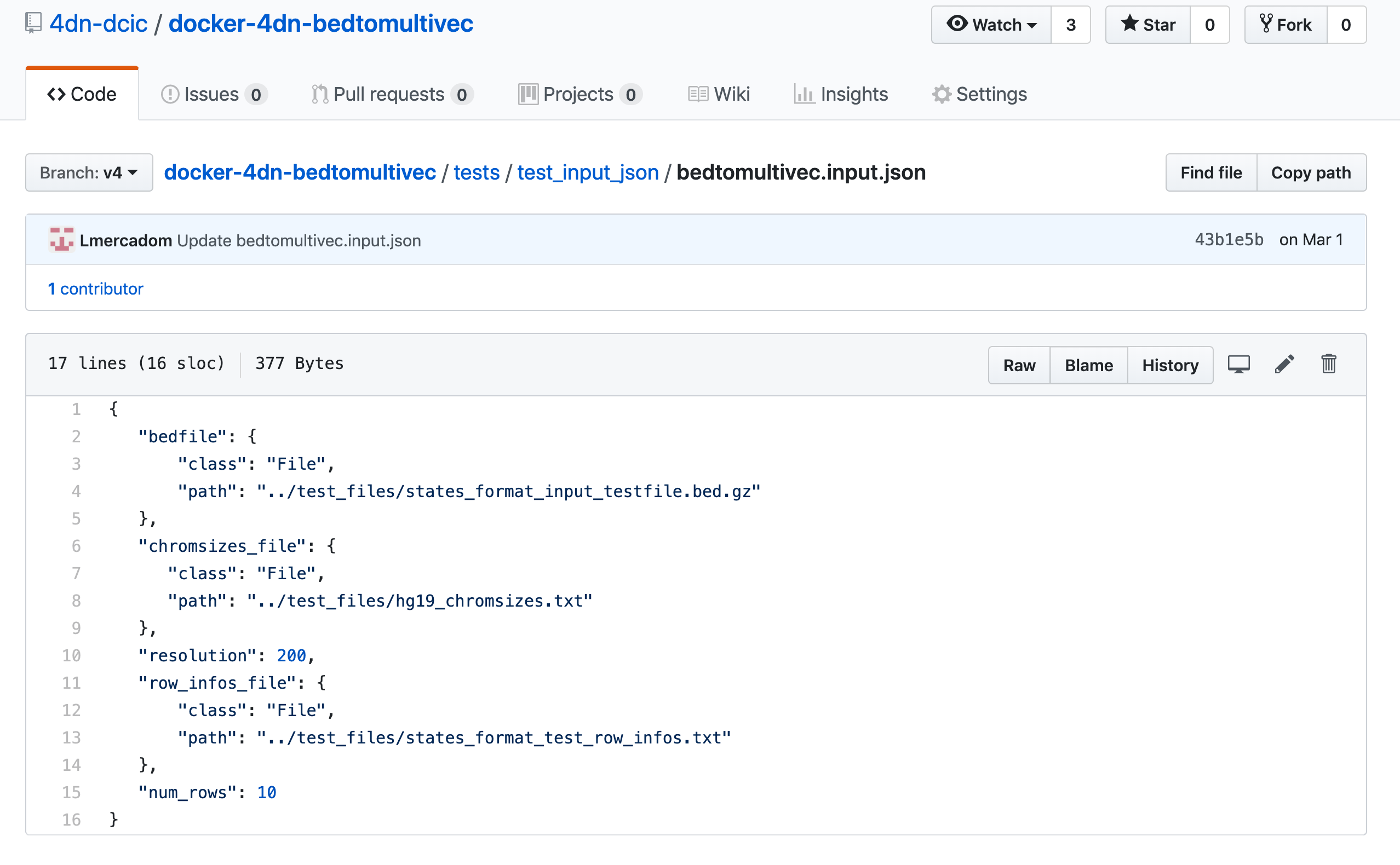This screenshot has height=865, width=1400.
Task: Delete this file with trash icon
Action: pos(1328,364)
